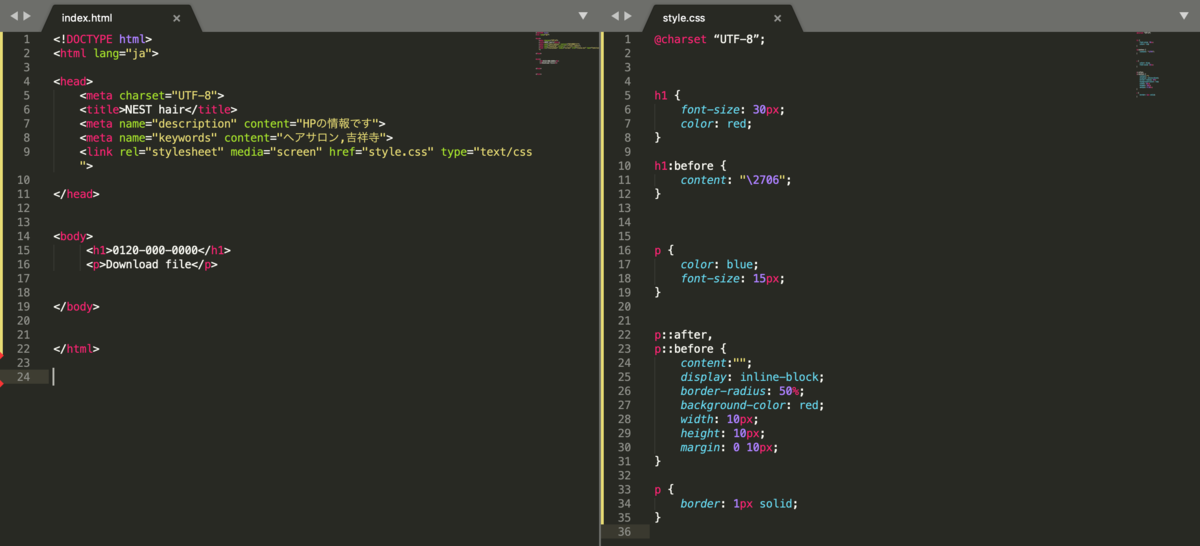Image resolution: width=1200 pixels, height=546 pixels.
Task: Click the background-color: red declaration
Action: click(753, 405)
